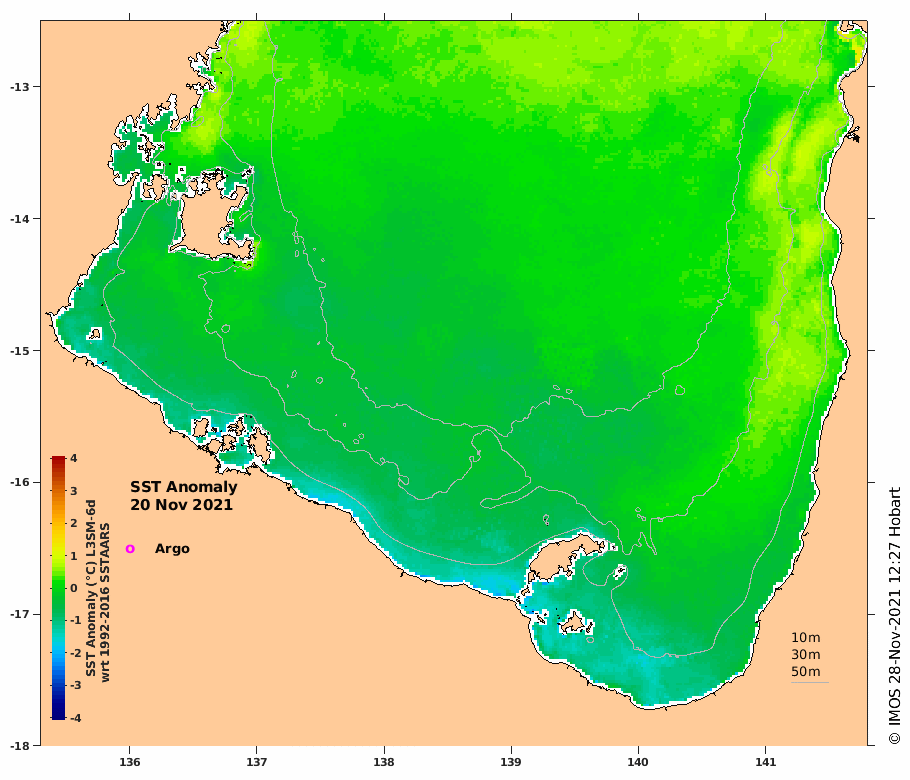This screenshot has width=910, height=780.
Task: Click the latitude tick label '-15'
Action: click(20, 351)
